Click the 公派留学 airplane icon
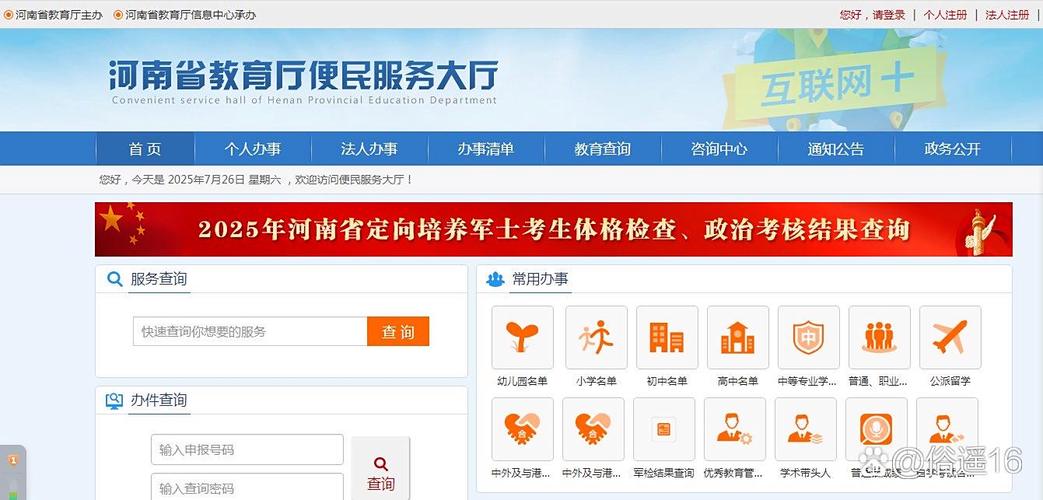This screenshot has width=1043, height=500. (949, 337)
